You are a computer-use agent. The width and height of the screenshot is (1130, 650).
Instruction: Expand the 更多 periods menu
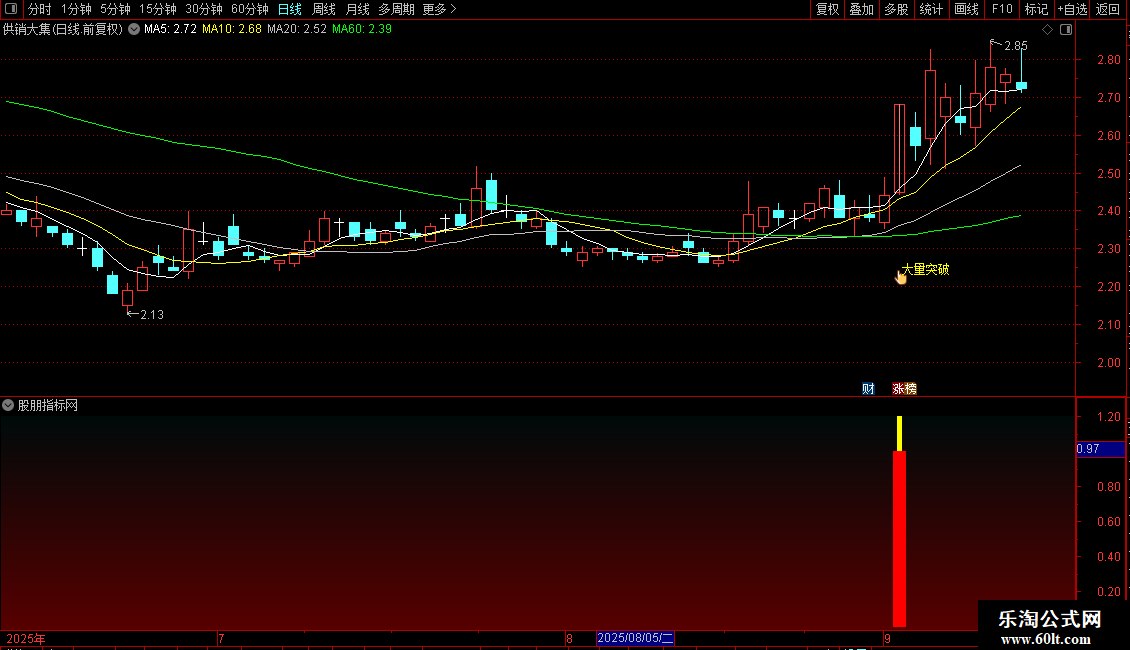point(439,9)
